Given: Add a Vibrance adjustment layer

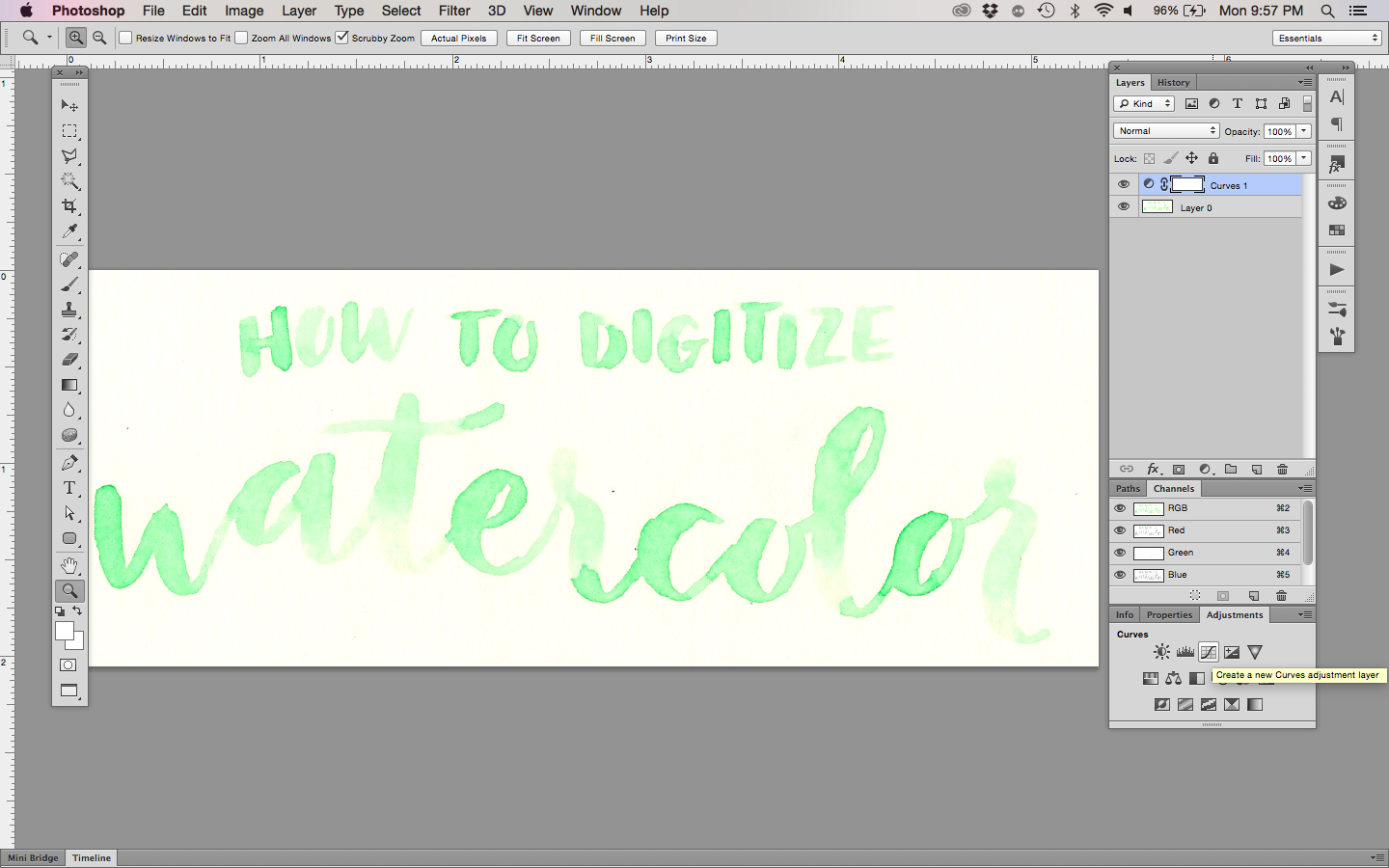Looking at the screenshot, I should [x=1255, y=652].
